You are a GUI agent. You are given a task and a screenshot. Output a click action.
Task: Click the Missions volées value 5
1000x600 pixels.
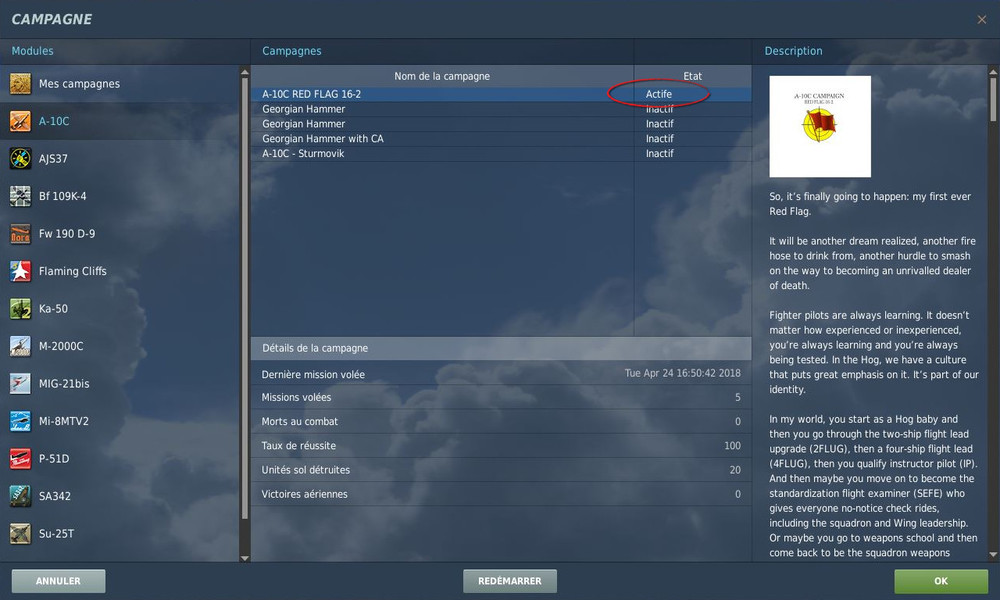pos(738,397)
